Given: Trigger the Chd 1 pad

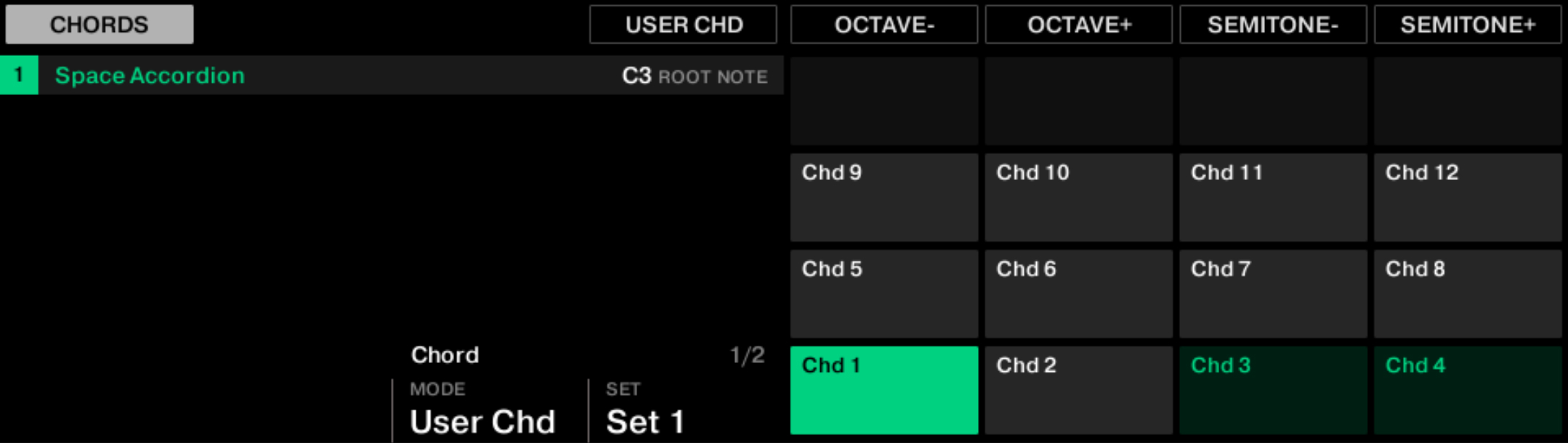Looking at the screenshot, I should [x=884, y=390].
